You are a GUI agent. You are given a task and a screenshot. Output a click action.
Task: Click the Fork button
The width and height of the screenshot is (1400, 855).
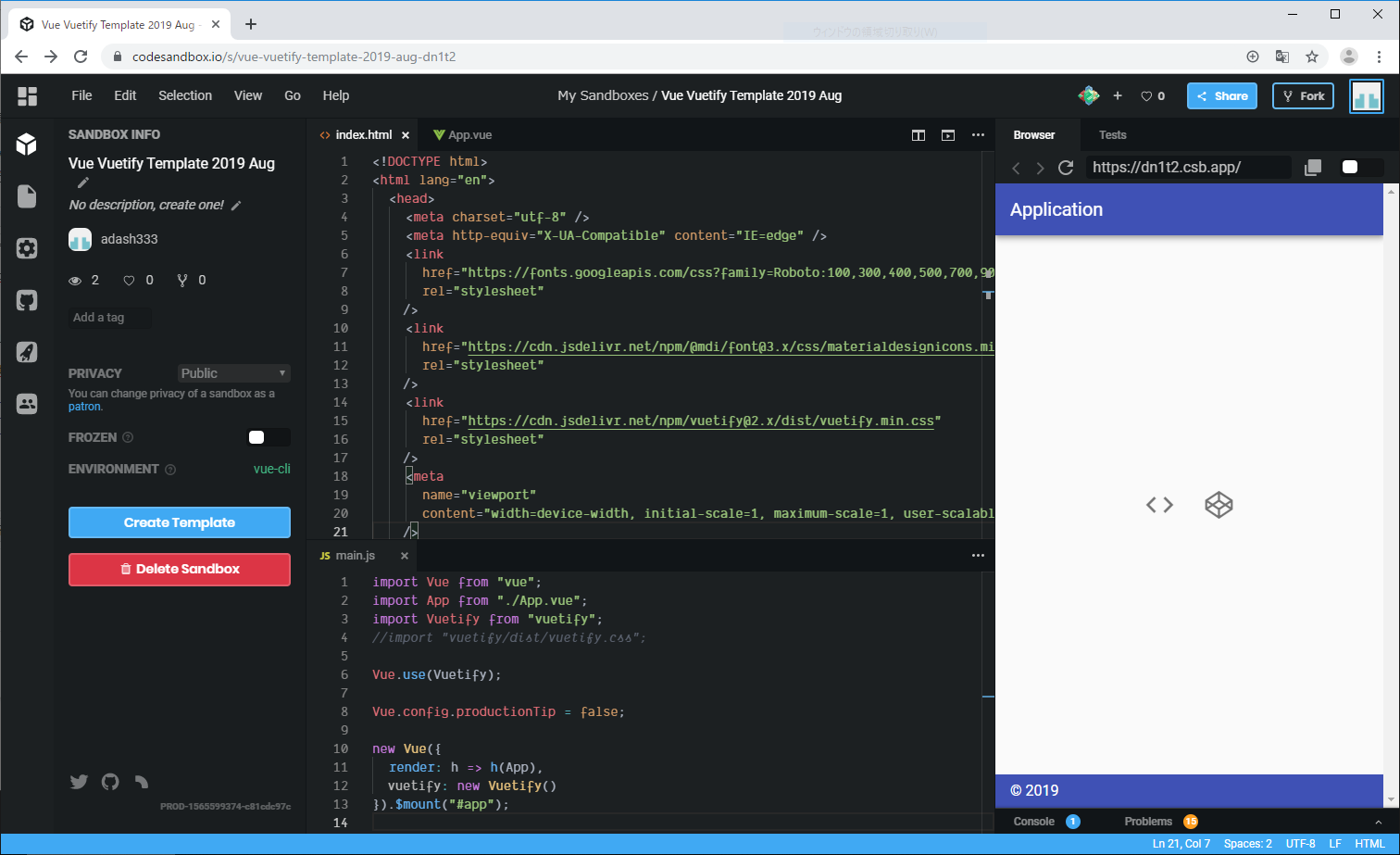pyautogui.click(x=1303, y=96)
